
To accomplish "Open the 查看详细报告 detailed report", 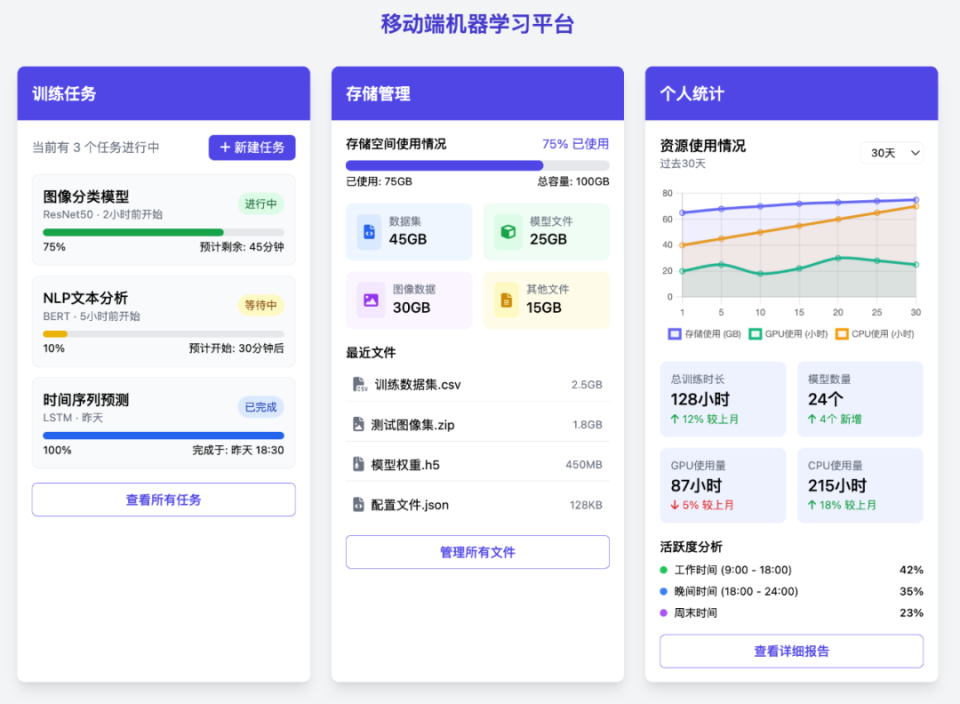I will [790, 651].
